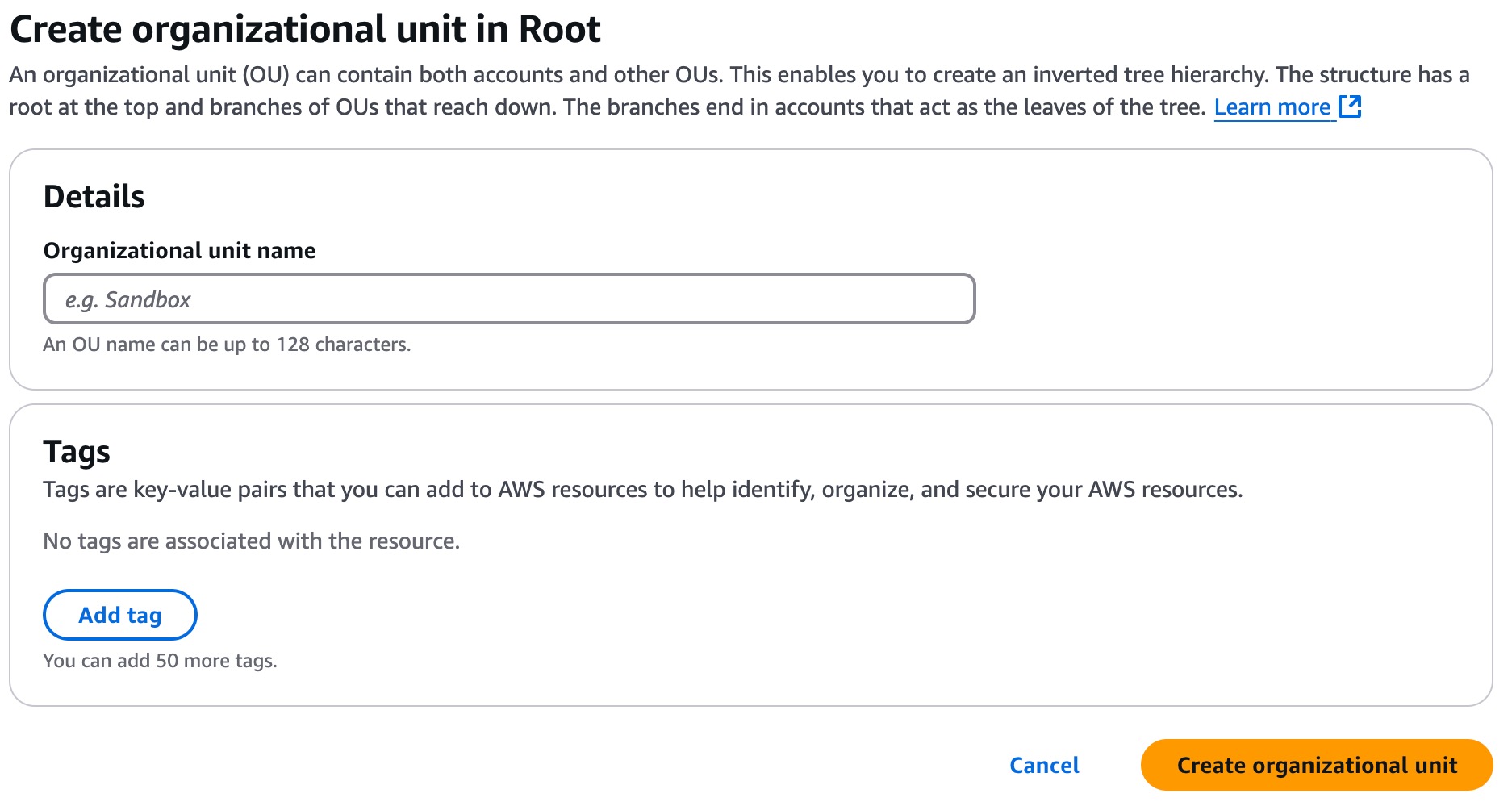Click the external link icon beside Learn more
The height and width of the screenshot is (802, 1512).
[1350, 107]
